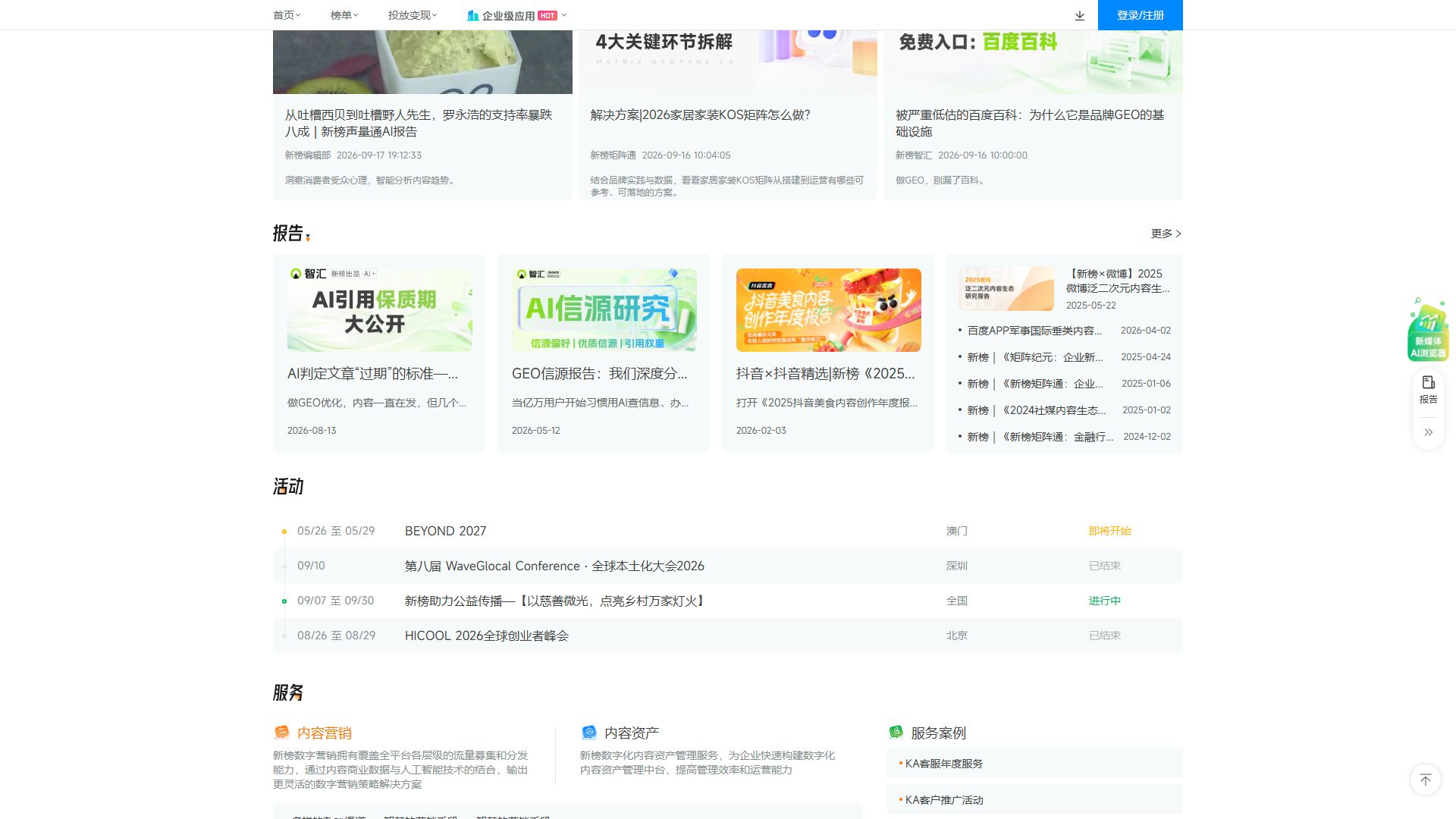Expand the 首页 dropdown menu
This screenshot has width=1456, height=819.
[287, 15]
